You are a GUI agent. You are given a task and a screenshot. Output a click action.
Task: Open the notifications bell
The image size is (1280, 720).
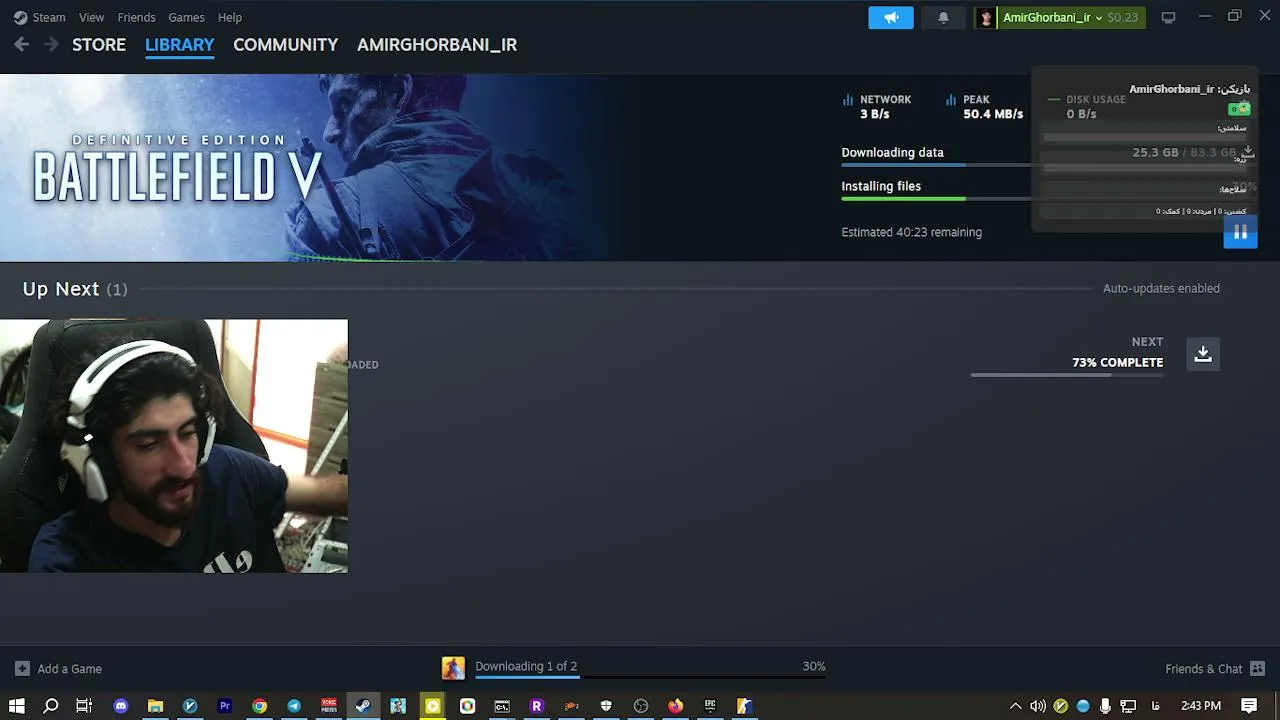click(943, 17)
